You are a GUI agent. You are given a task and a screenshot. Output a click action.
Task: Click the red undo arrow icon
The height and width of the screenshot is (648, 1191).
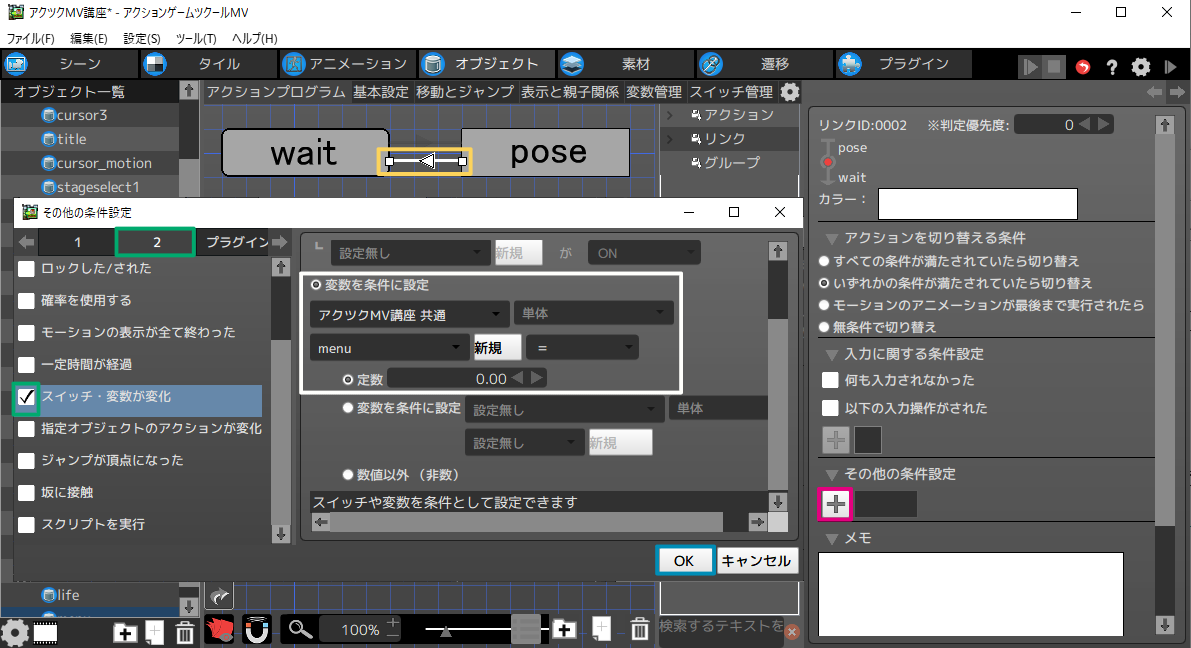pos(1083,67)
